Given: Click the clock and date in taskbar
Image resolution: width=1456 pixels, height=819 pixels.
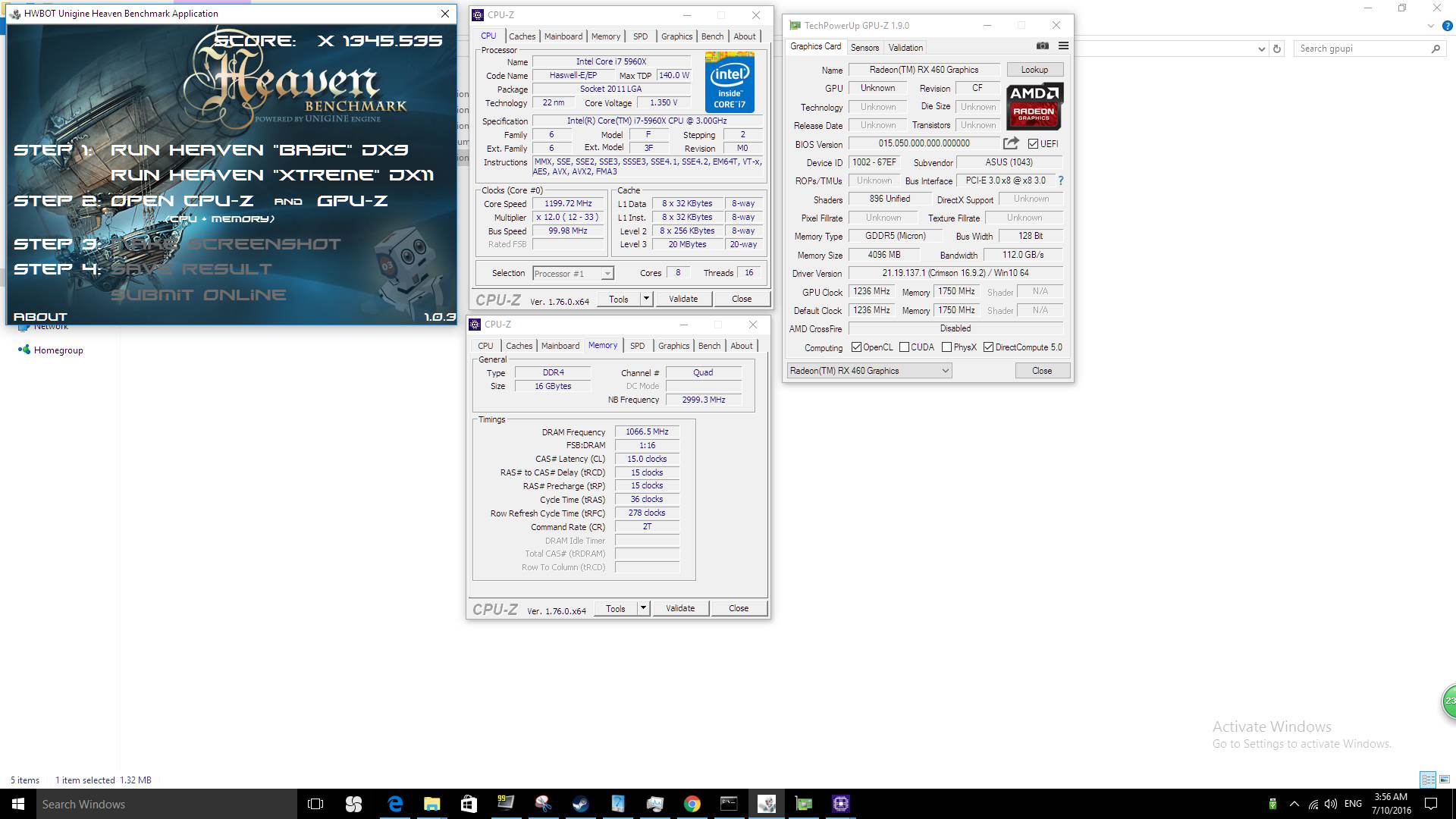Looking at the screenshot, I should point(1391,804).
